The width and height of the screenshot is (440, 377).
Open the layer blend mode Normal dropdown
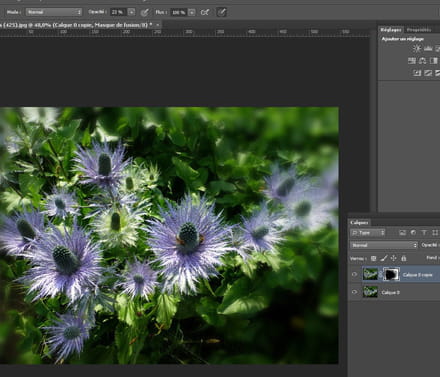384,245
